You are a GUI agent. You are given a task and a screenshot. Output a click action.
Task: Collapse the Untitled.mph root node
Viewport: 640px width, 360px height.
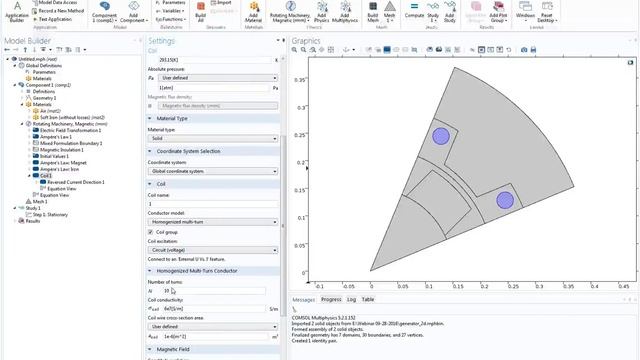click(7, 59)
